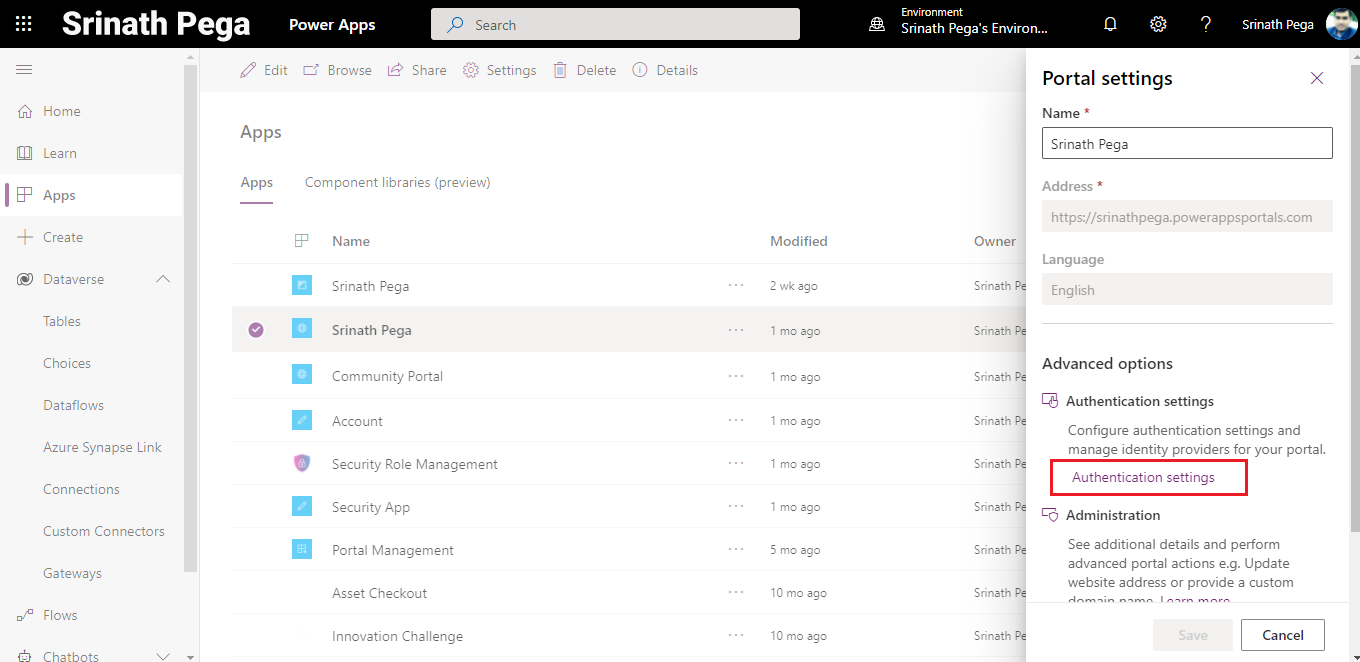This screenshot has height=662, width=1360.
Task: Open more options for Community Portal
Action: pyautogui.click(x=736, y=376)
